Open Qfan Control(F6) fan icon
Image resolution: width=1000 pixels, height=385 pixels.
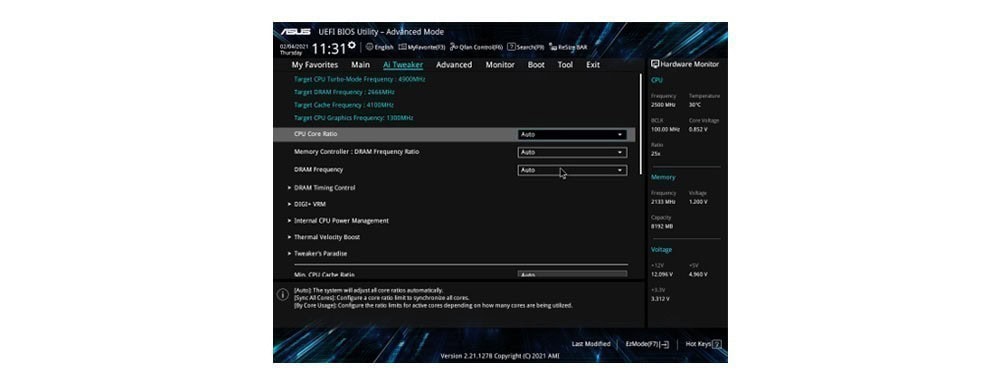pyautogui.click(x=453, y=47)
